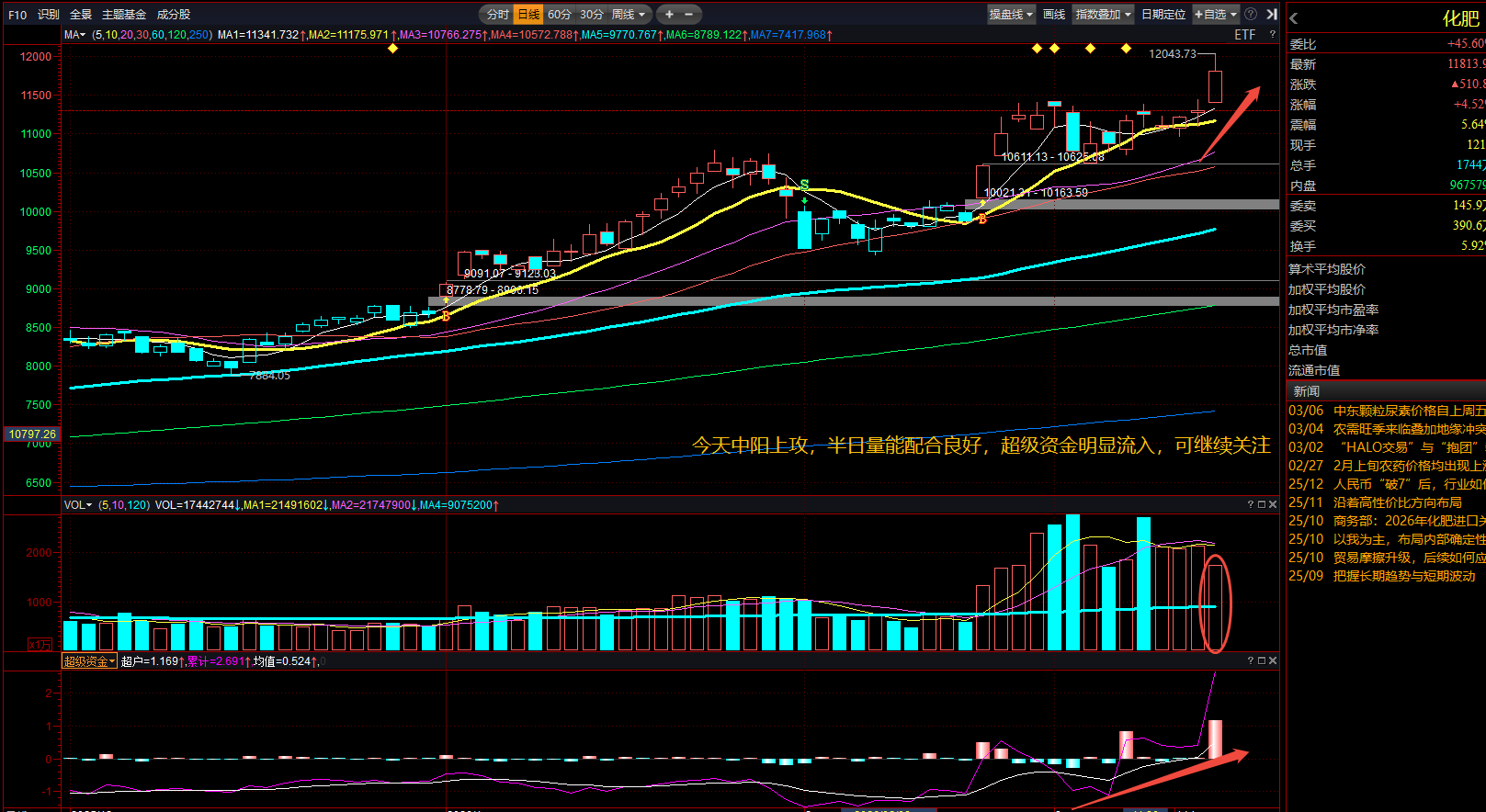The image size is (1486, 812).
Task: Open the 主题基金 menu item
Action: click(x=124, y=15)
